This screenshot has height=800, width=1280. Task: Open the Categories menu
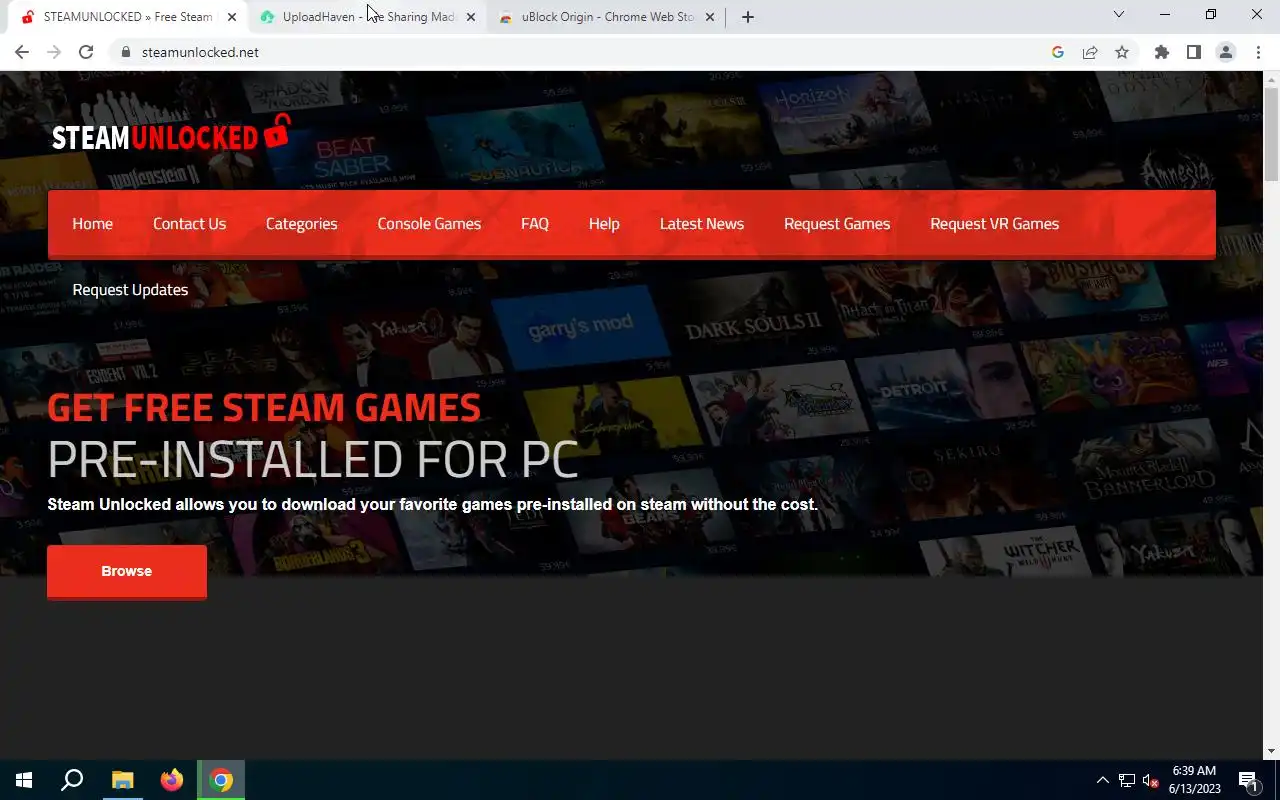pos(301,224)
